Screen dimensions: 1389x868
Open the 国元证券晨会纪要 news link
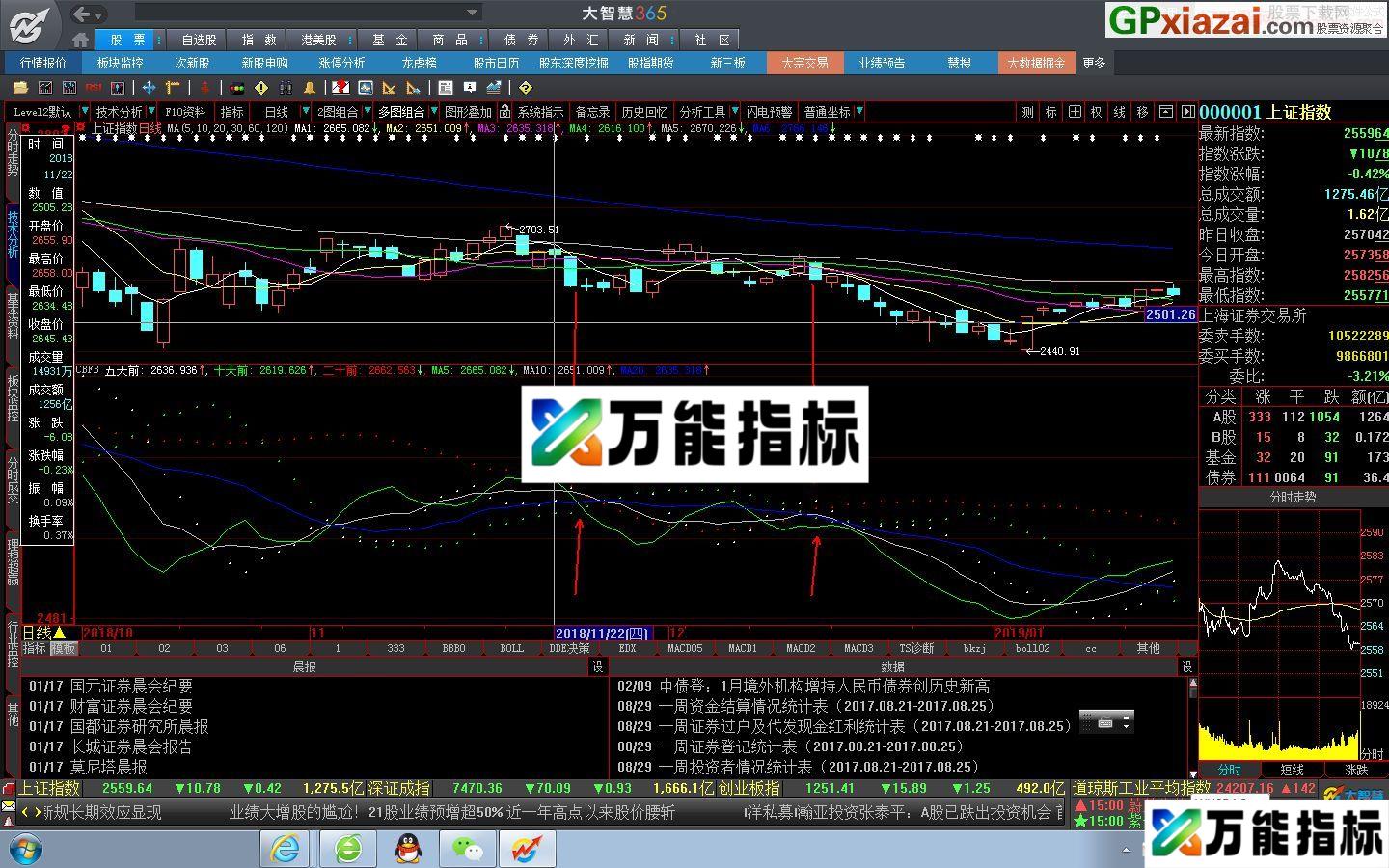pos(130,687)
